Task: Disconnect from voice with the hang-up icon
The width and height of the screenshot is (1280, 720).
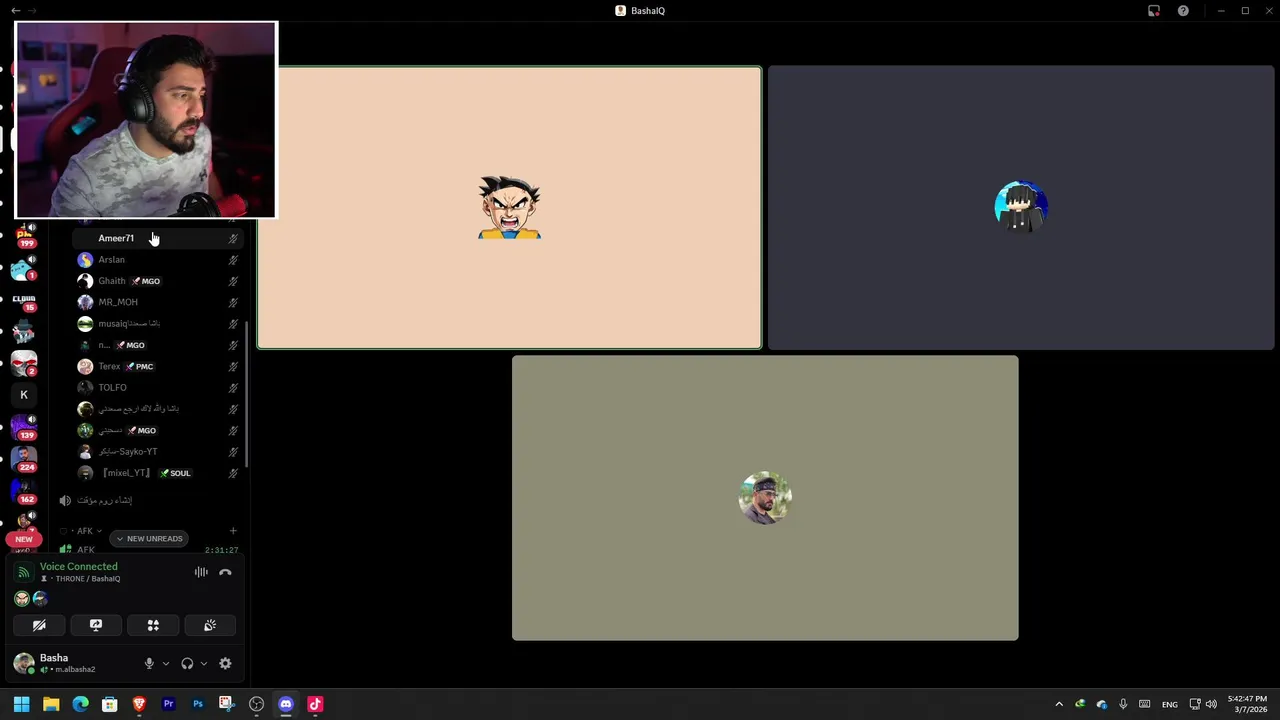Action: pos(225,573)
